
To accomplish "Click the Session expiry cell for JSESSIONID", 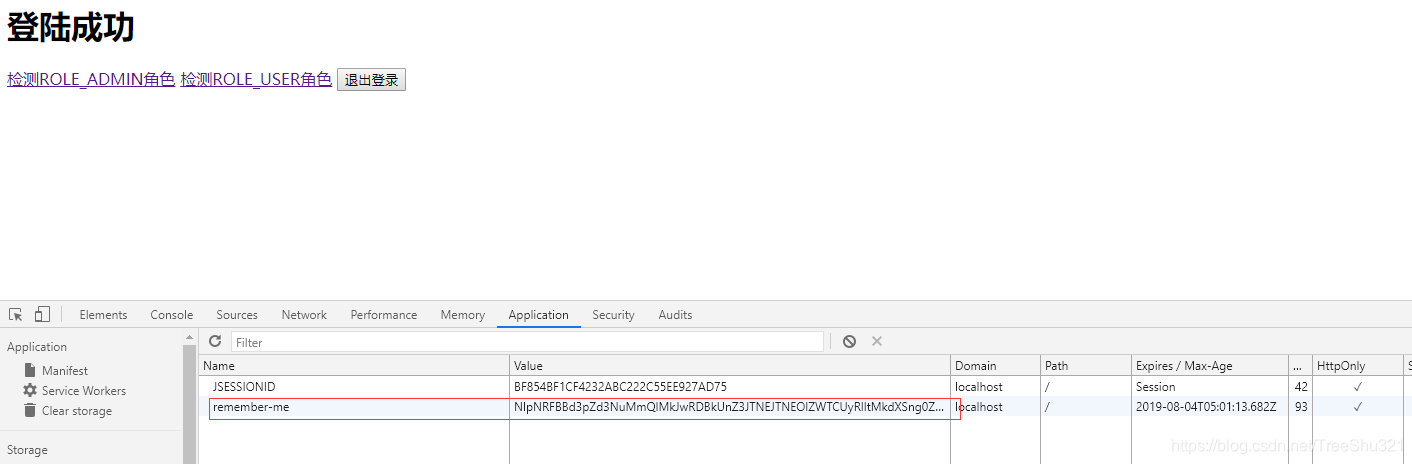I will tap(1210, 387).
